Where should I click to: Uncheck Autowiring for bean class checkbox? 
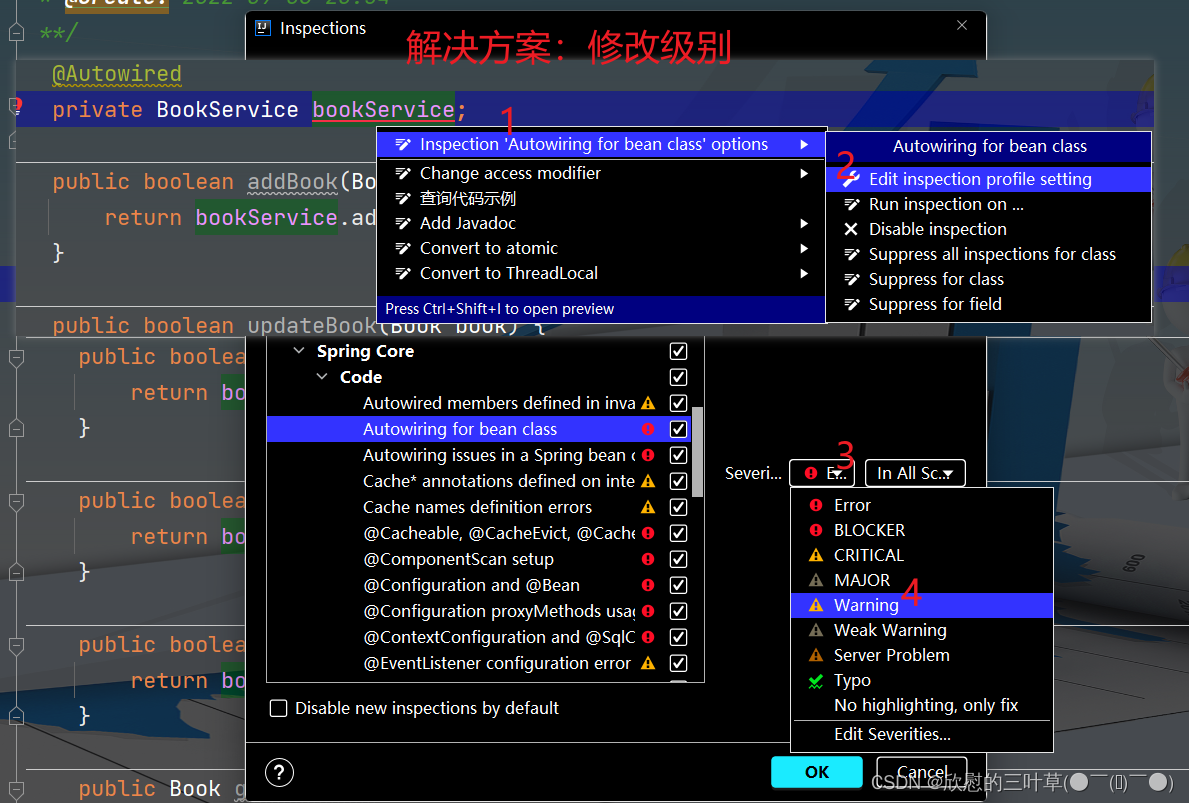click(679, 429)
